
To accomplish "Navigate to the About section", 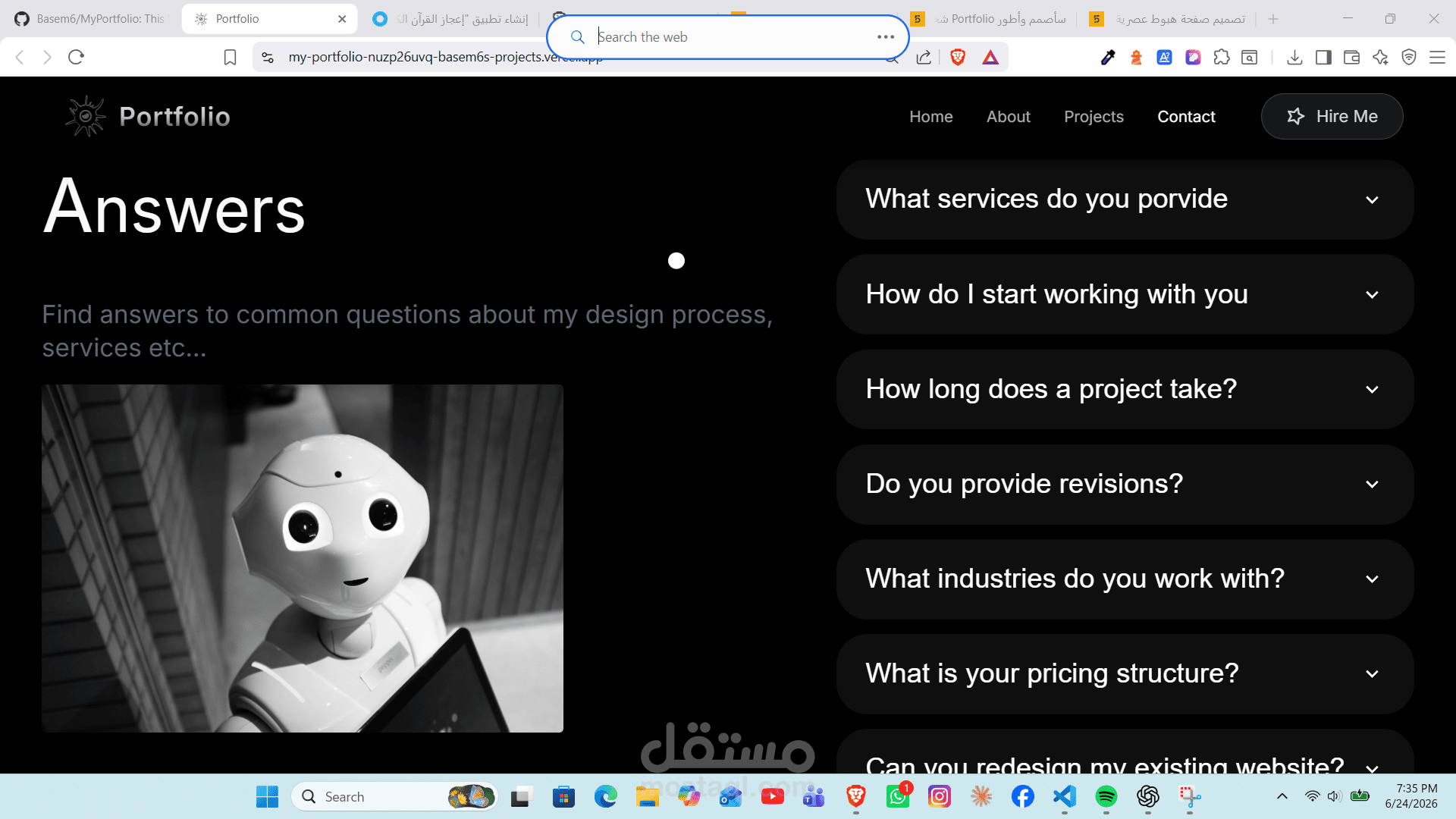I will click(1009, 116).
